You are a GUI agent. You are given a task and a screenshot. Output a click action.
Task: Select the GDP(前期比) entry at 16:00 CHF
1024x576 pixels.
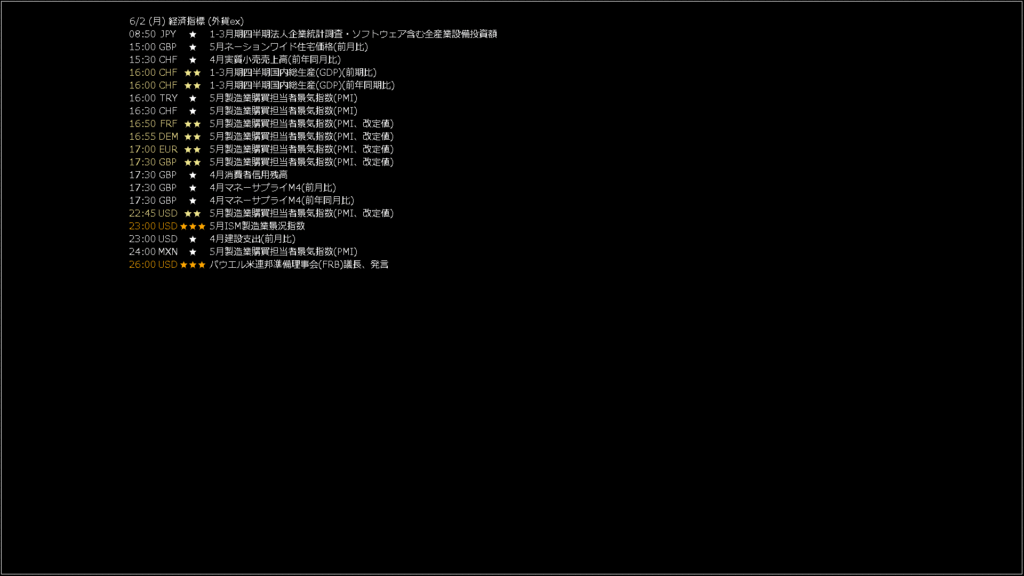coord(293,72)
